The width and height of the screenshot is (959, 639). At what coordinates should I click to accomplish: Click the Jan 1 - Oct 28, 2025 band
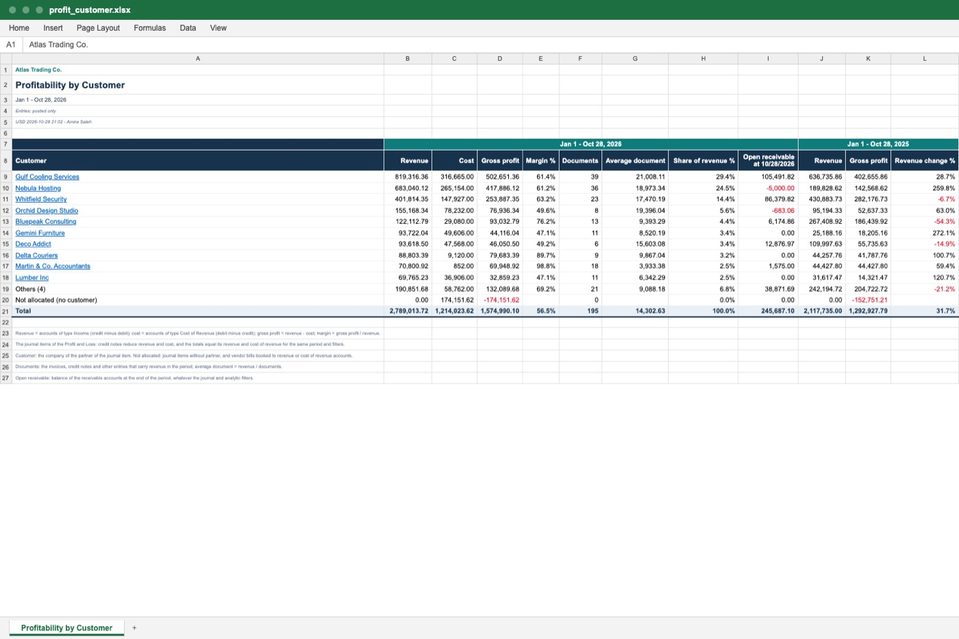coord(878,144)
